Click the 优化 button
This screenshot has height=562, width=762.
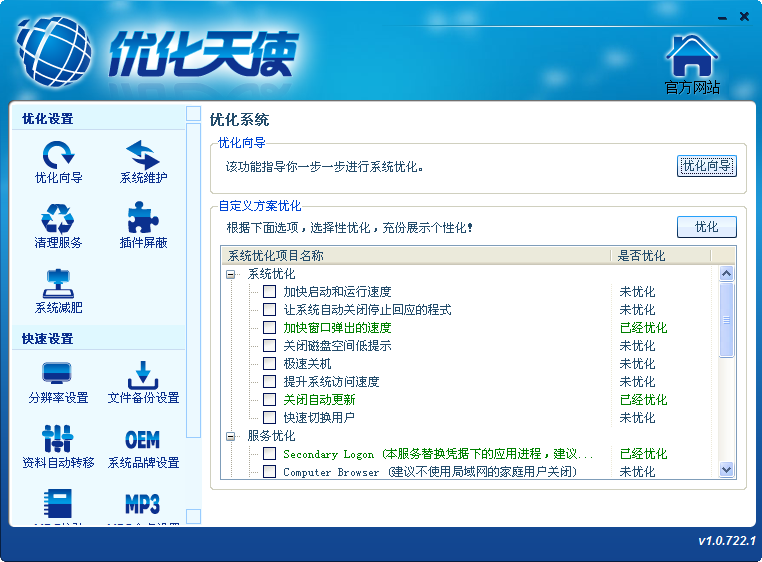coord(706,227)
